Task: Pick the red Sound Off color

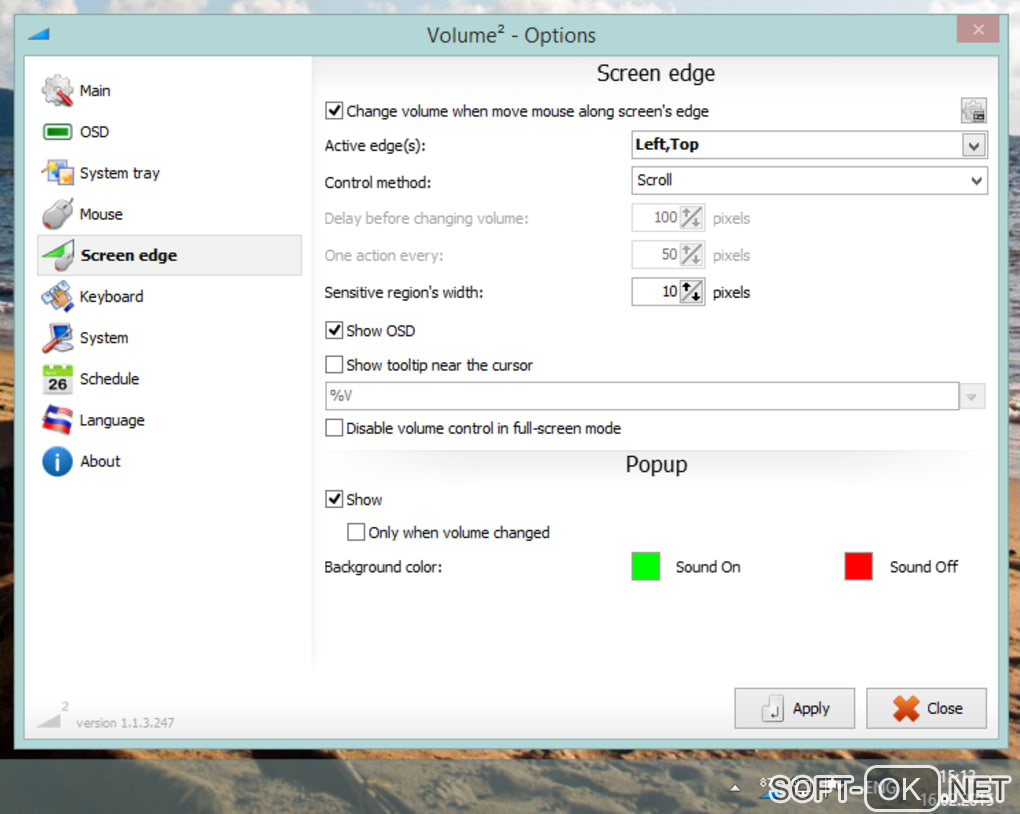Action: [x=858, y=566]
